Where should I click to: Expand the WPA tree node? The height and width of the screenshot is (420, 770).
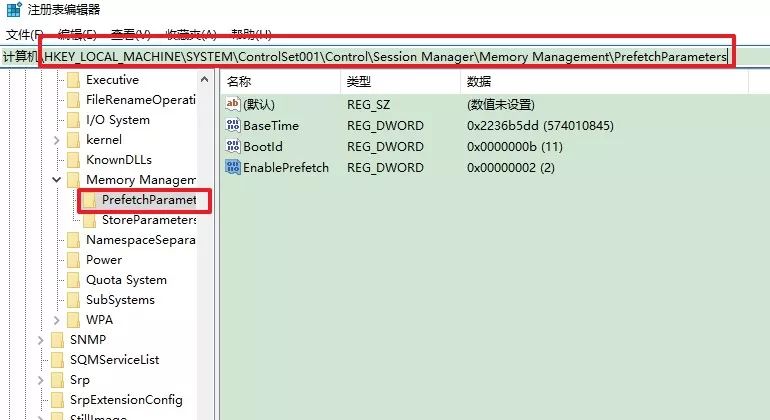tap(56, 320)
